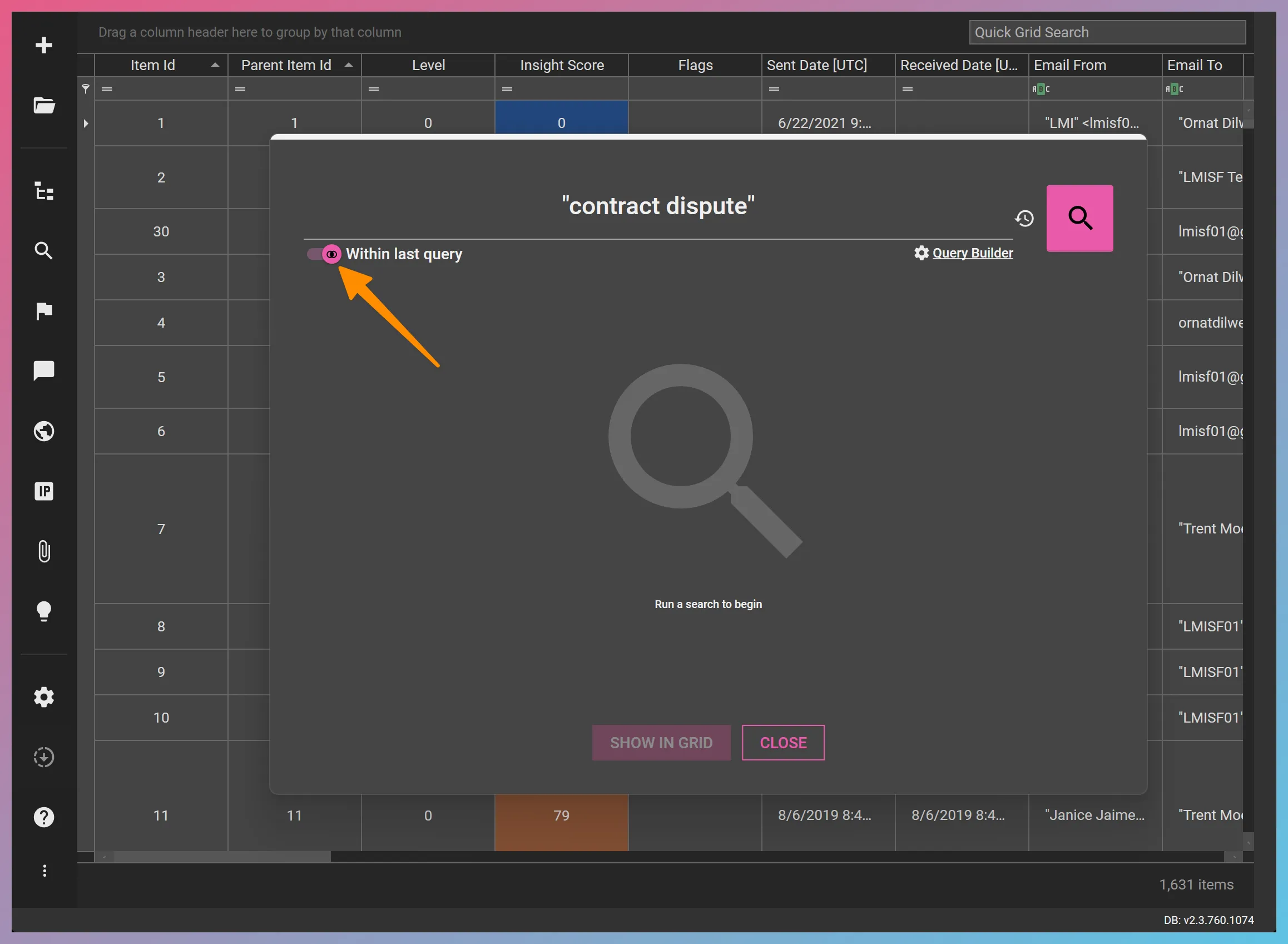Open Item Id filter operator dropdown
The width and height of the screenshot is (1288, 944).
(x=107, y=88)
